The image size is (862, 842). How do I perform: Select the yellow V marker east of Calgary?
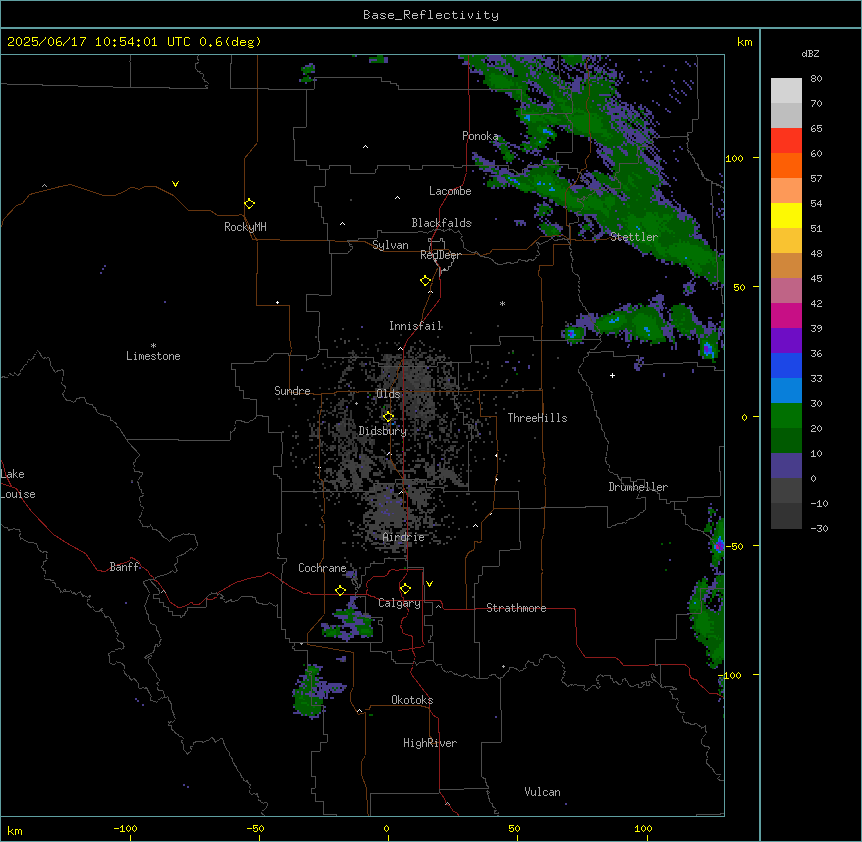[429, 584]
